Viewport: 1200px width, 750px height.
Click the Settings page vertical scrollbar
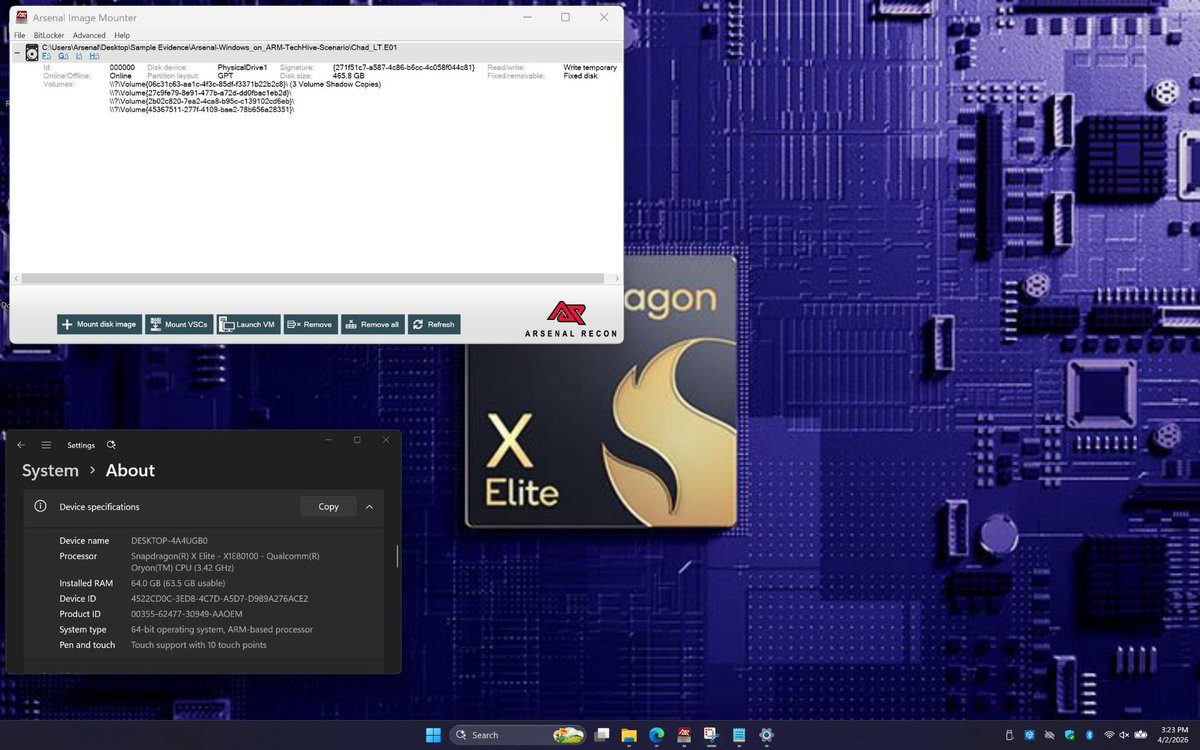pos(397,557)
